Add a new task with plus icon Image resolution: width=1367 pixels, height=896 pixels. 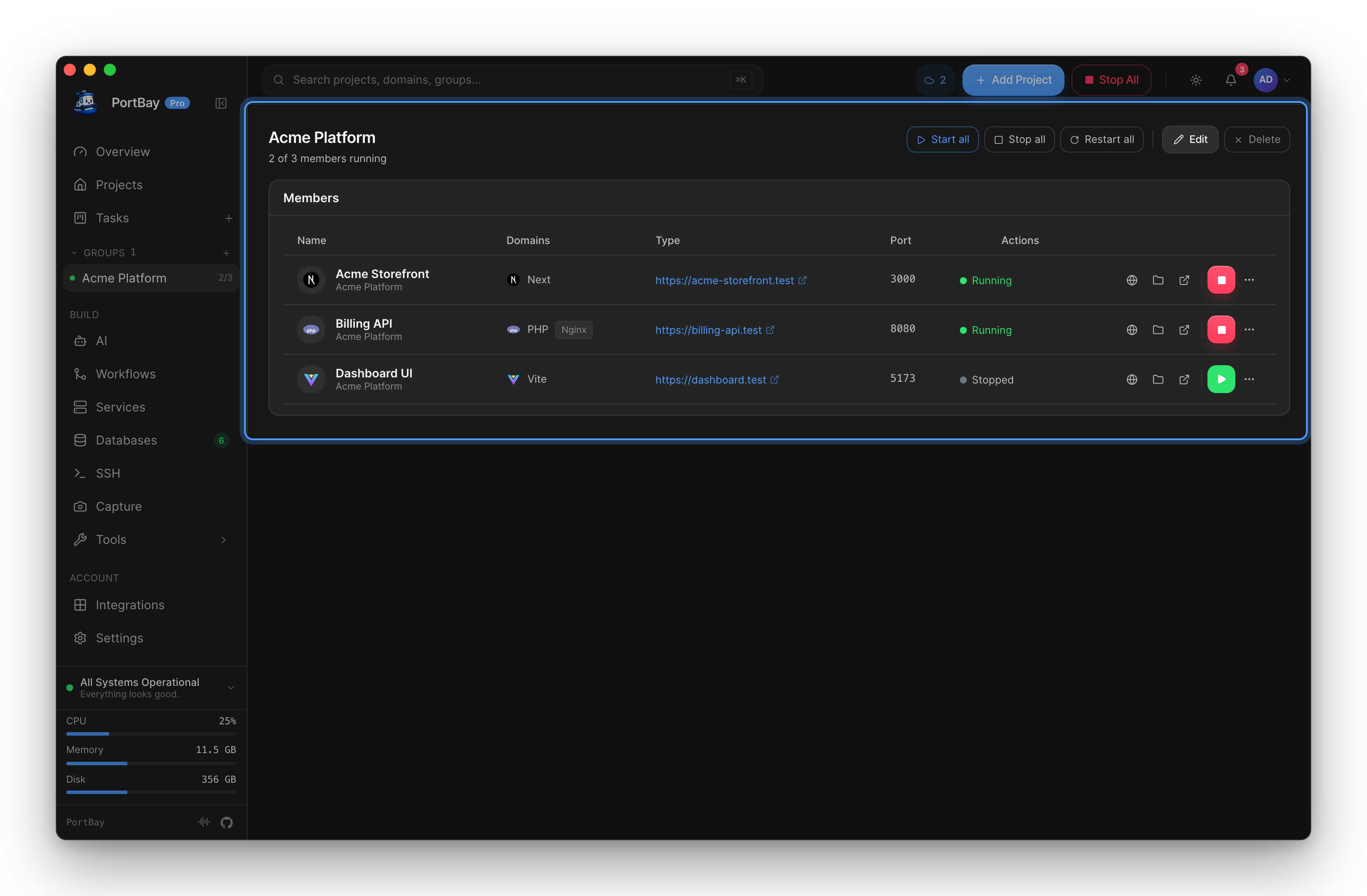click(228, 218)
